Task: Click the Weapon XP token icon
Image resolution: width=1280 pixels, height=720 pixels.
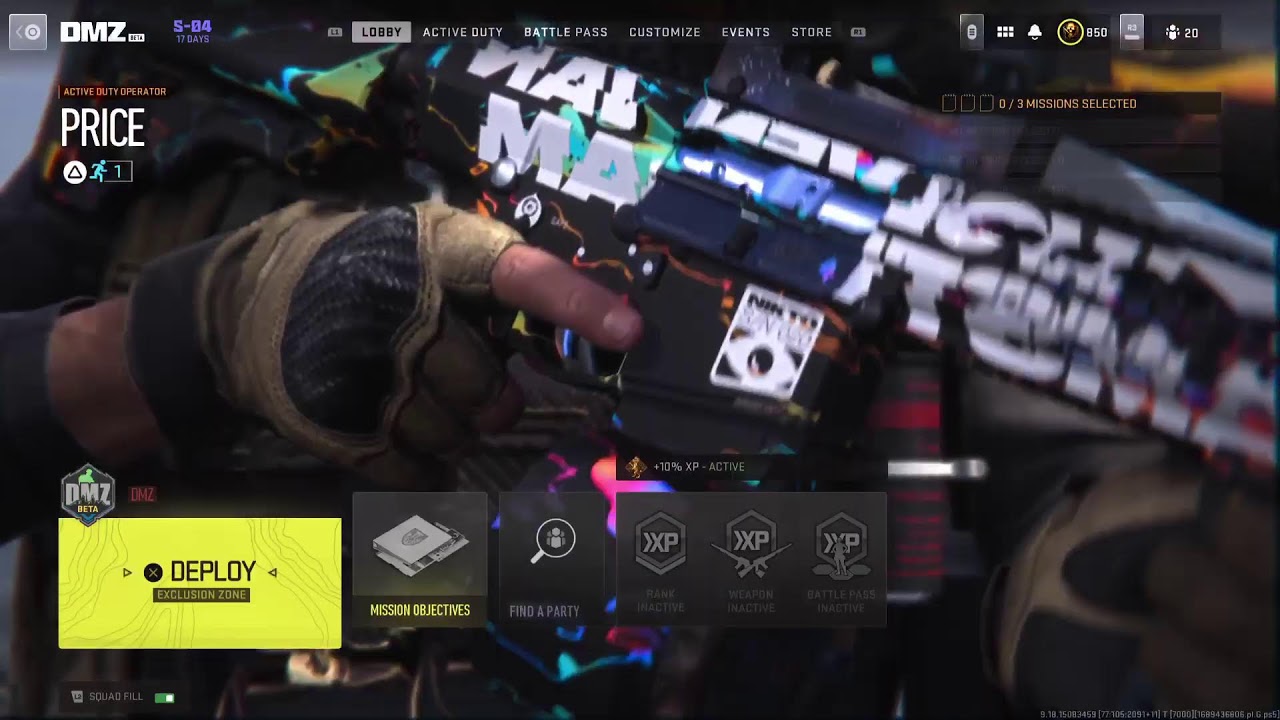Action: point(751,544)
